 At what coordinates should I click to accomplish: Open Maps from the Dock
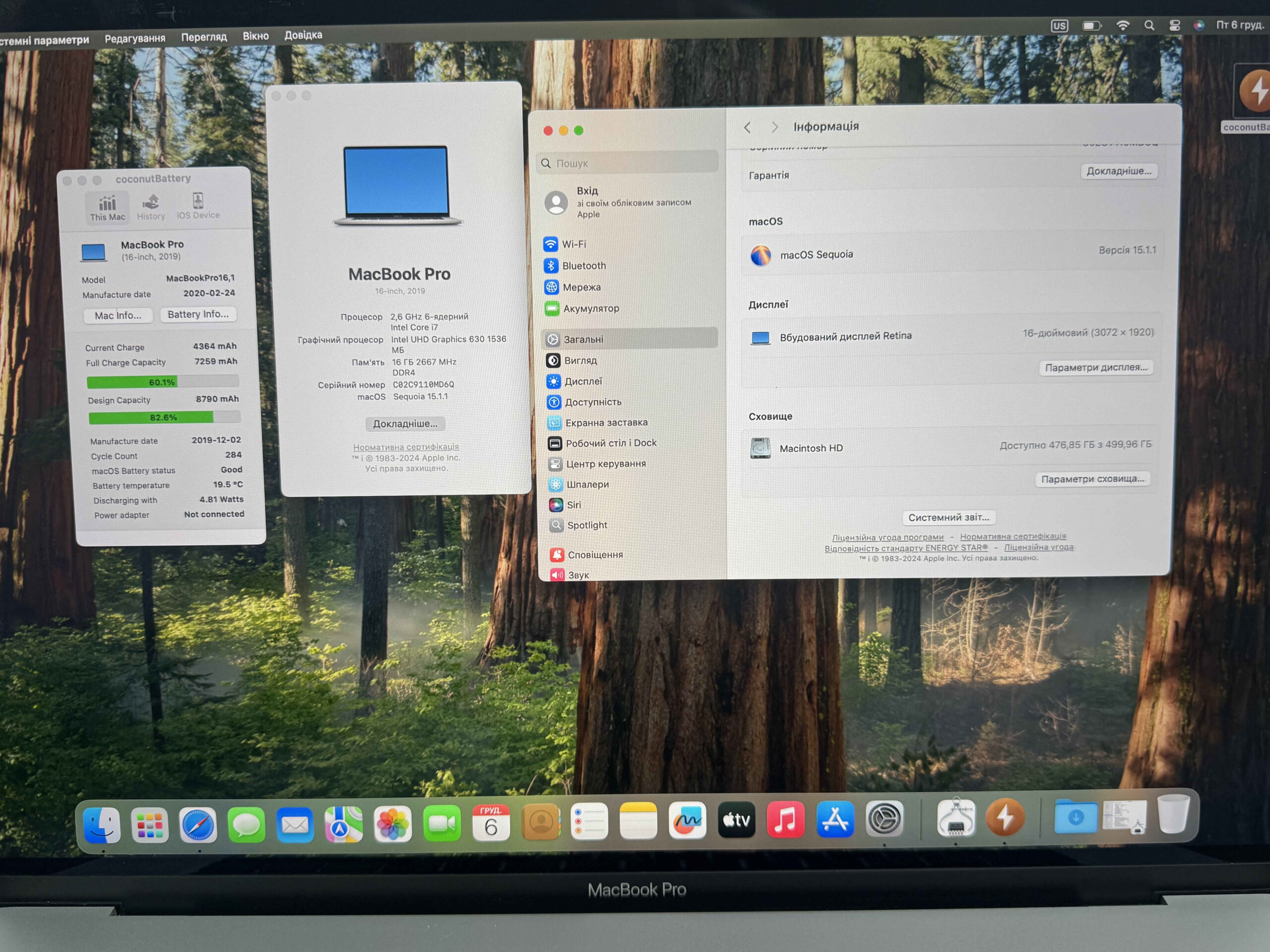[x=344, y=824]
